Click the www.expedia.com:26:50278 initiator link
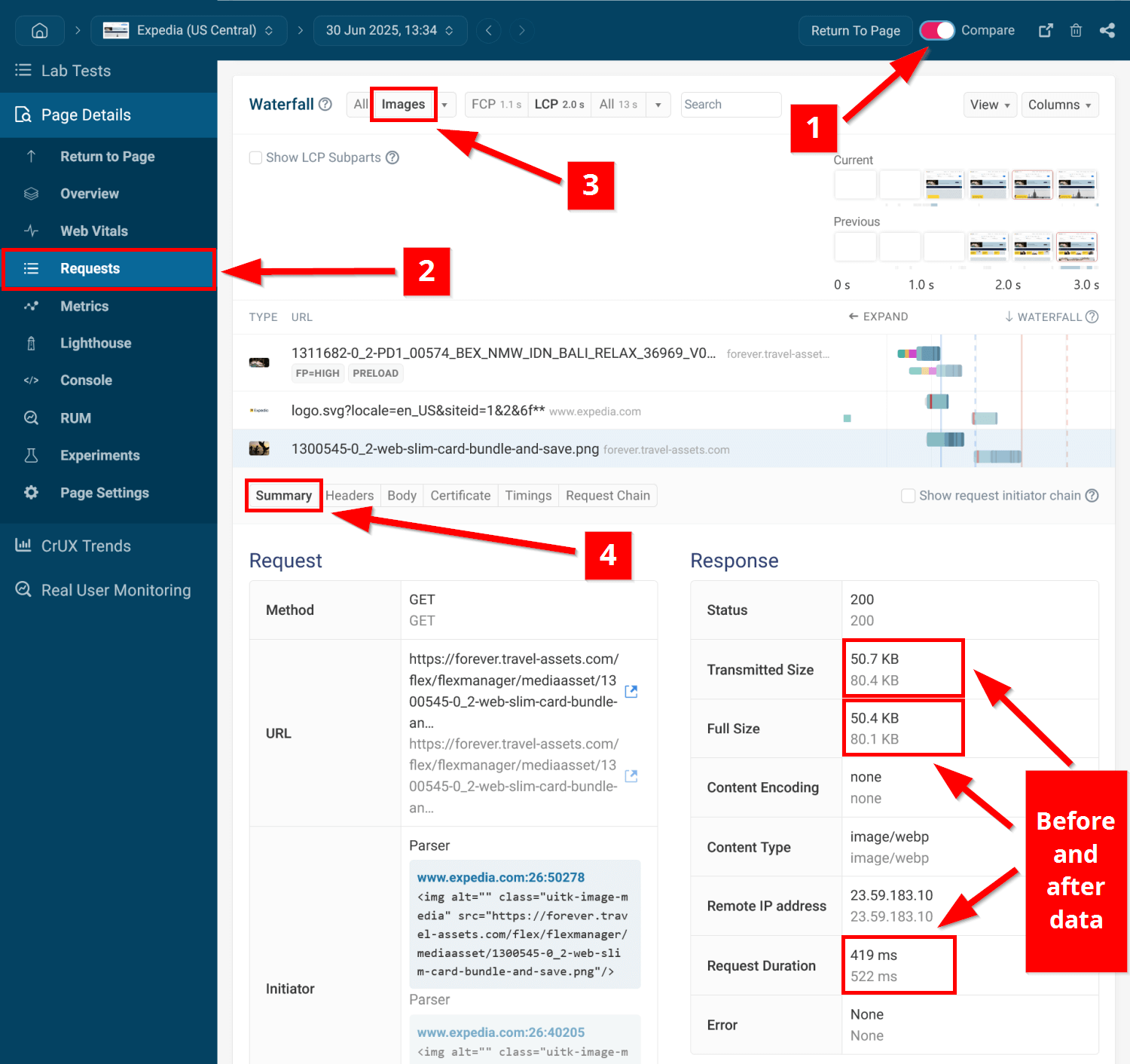The height and width of the screenshot is (1064, 1130). pos(501,877)
